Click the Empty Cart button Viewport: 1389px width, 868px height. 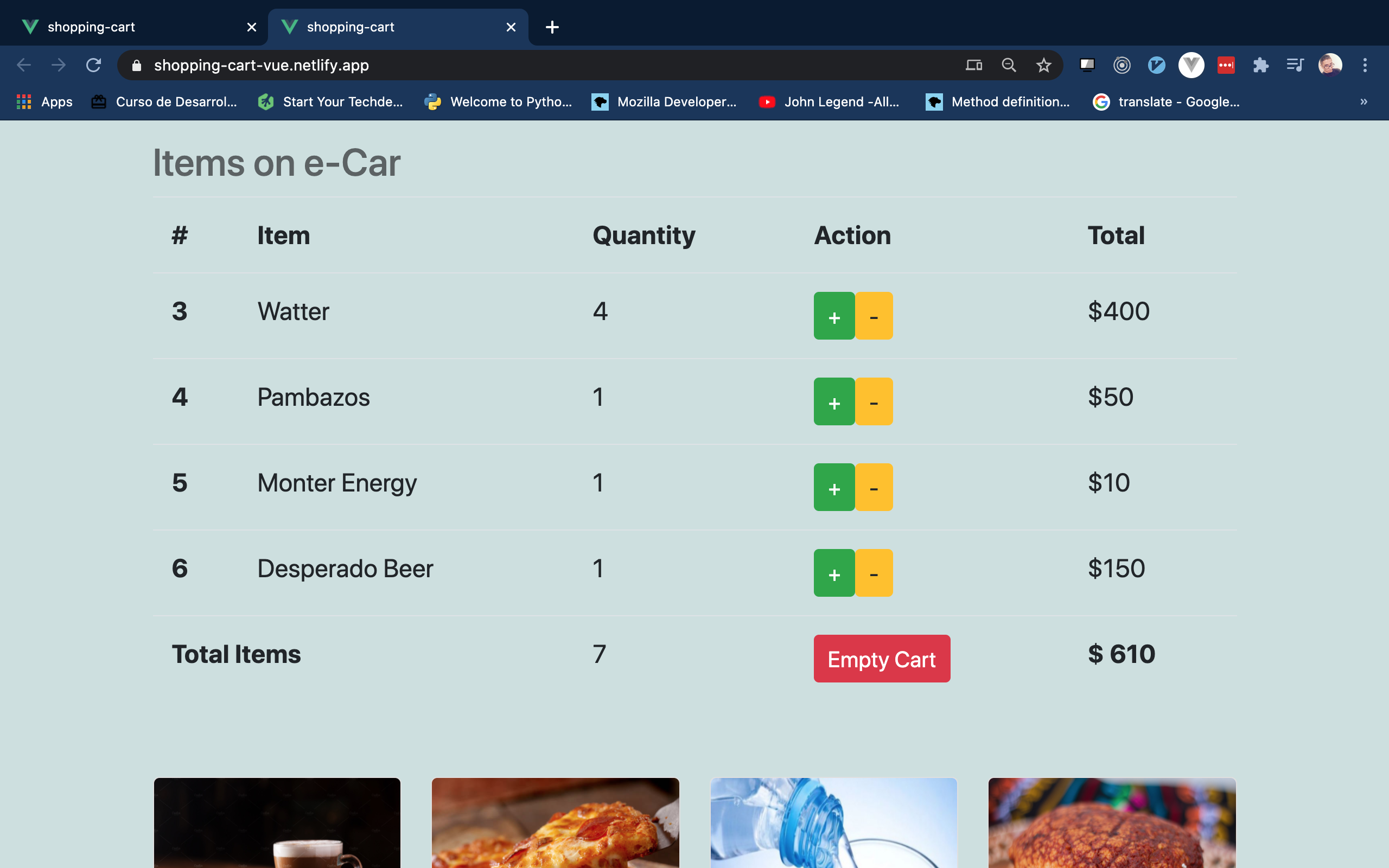[882, 659]
